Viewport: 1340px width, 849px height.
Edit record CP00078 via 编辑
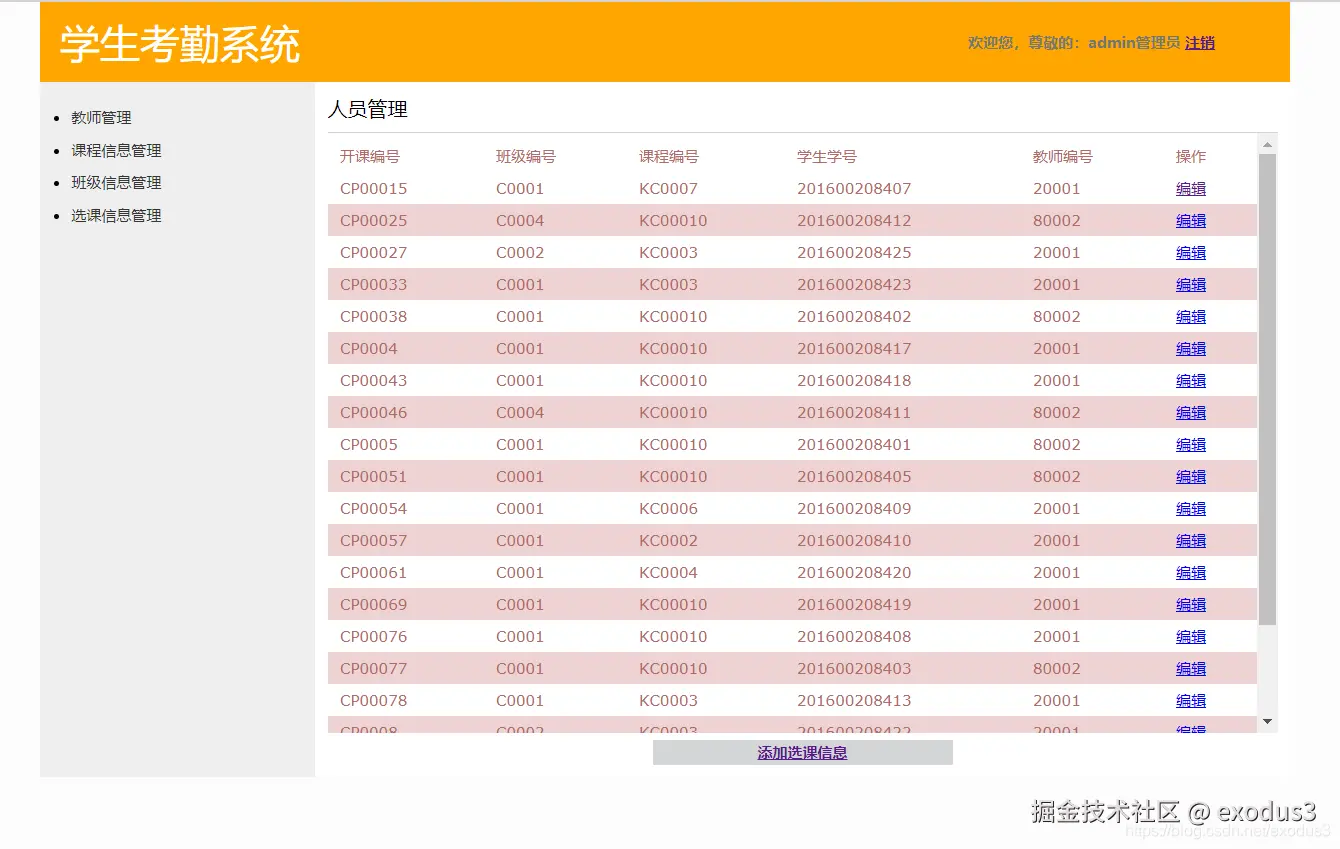(x=1191, y=701)
